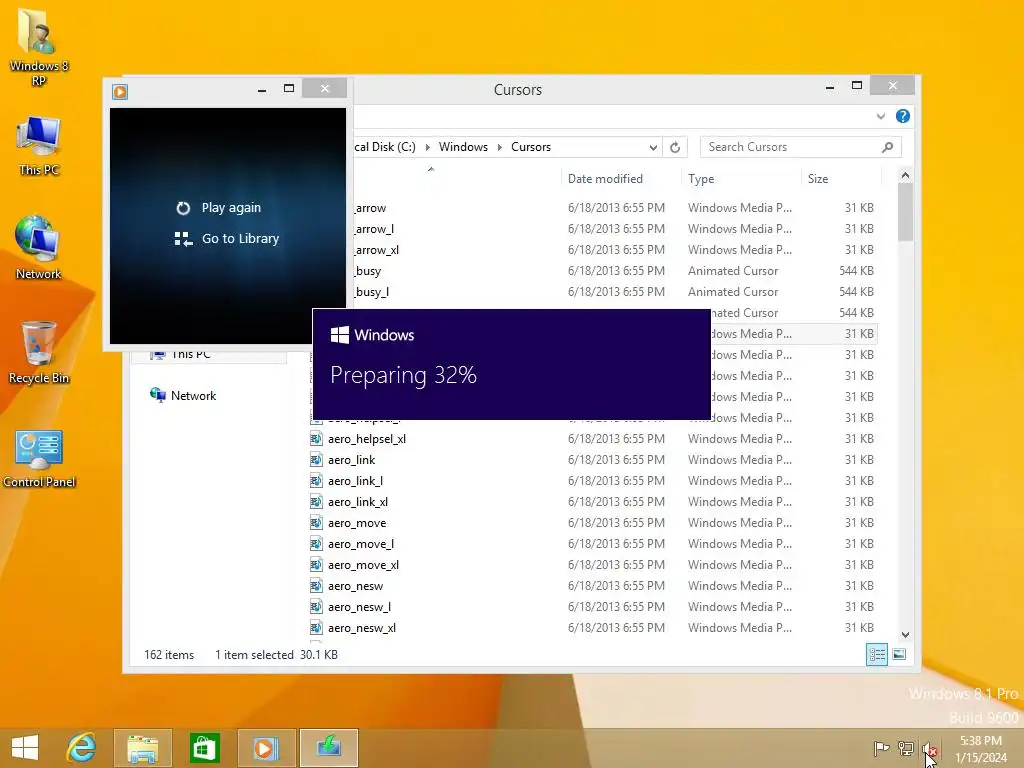Open the Windows Store taskbar icon
Image resolution: width=1024 pixels, height=768 pixels.
point(204,748)
